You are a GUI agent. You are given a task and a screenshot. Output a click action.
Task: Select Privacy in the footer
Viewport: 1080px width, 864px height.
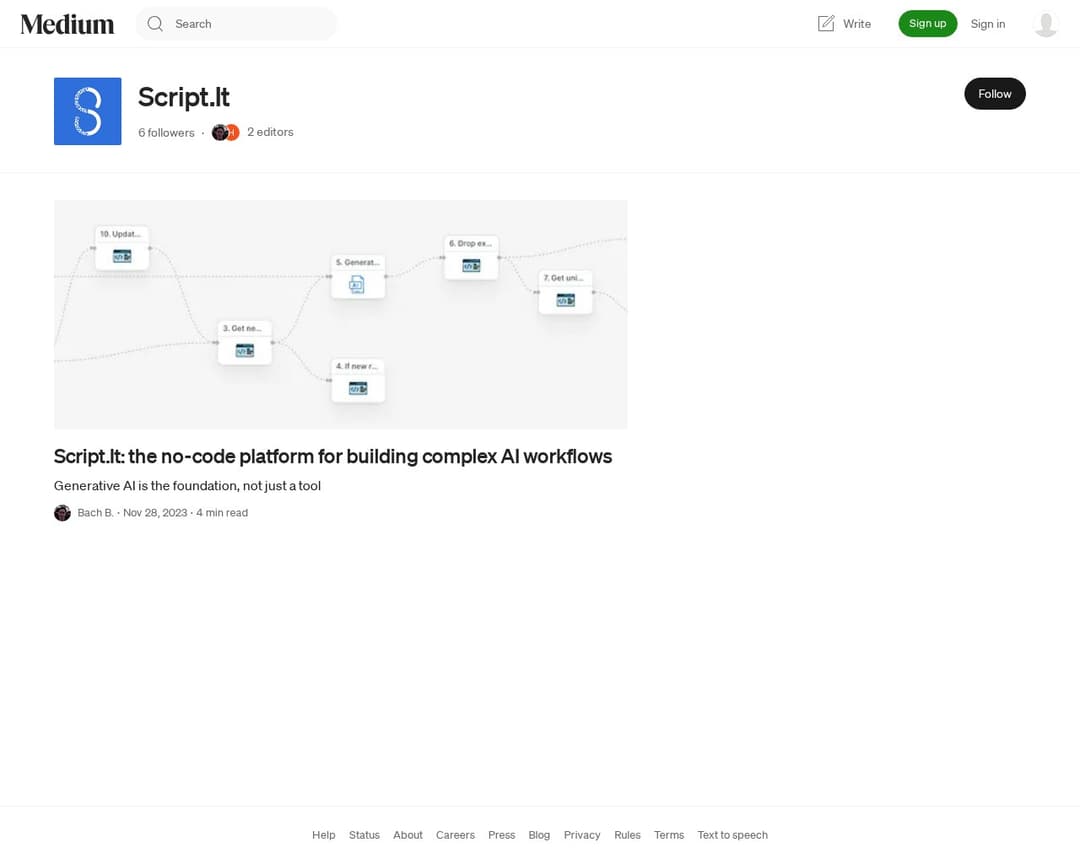tap(582, 835)
